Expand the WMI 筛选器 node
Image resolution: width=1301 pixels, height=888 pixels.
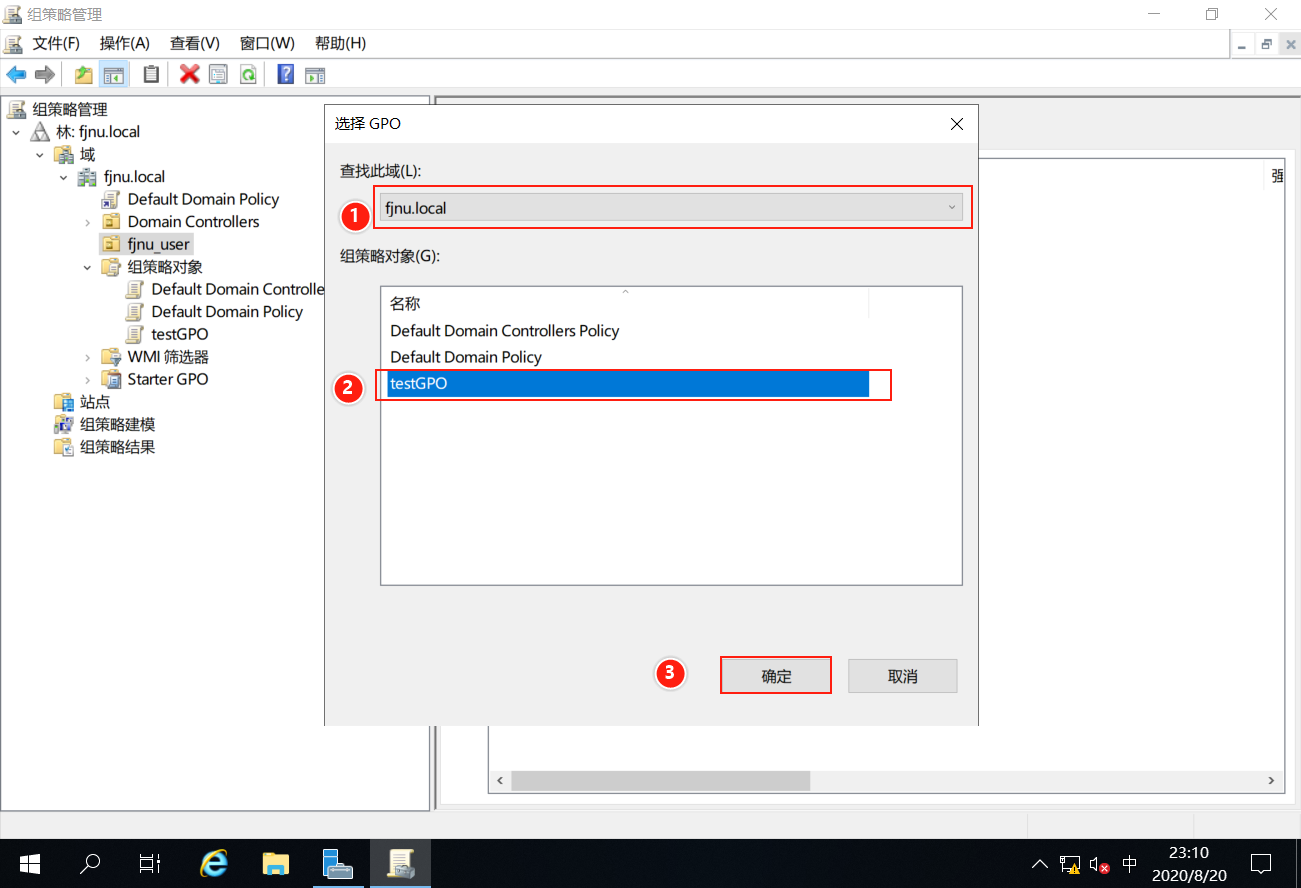(x=88, y=357)
